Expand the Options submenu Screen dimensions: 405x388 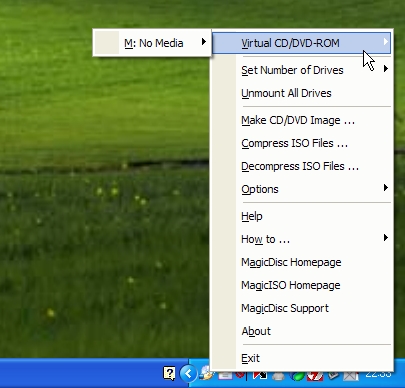tap(301, 189)
